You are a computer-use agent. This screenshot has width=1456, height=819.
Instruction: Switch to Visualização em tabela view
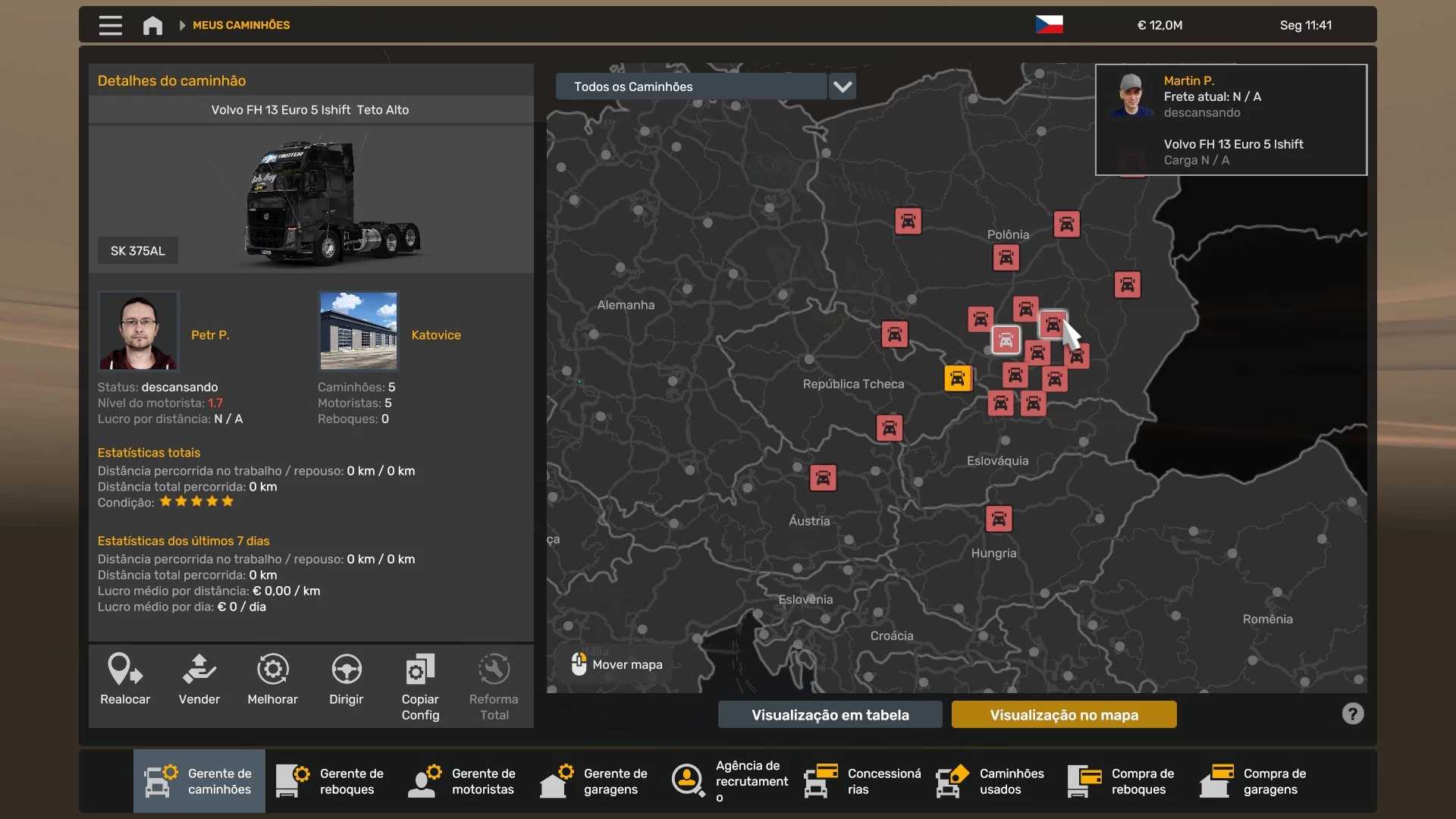point(830,714)
